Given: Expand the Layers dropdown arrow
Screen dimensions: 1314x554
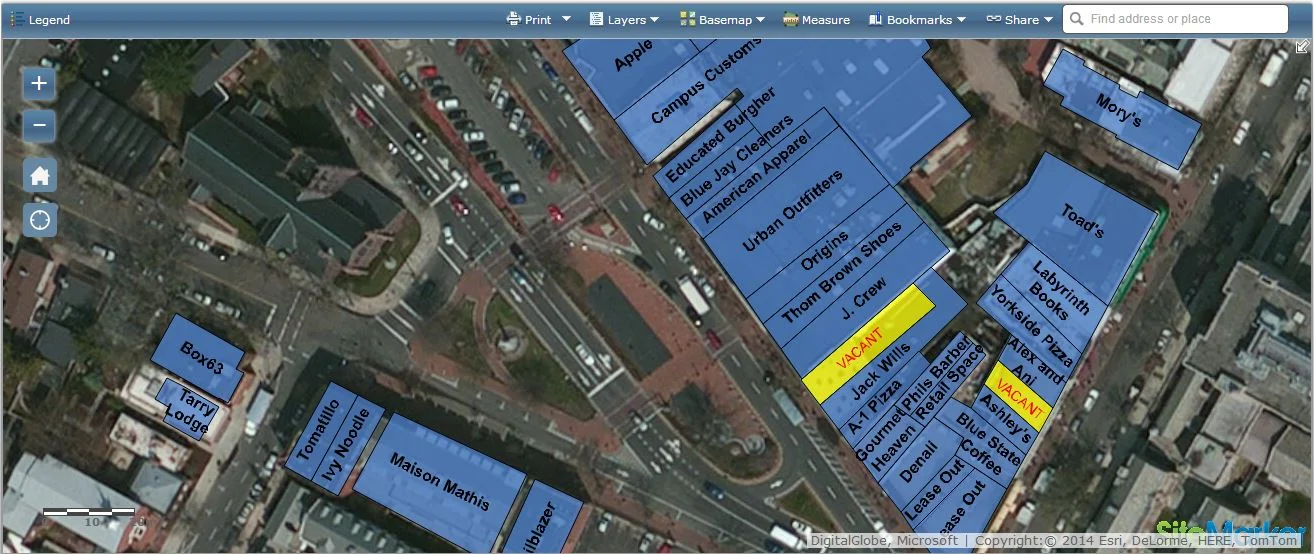Looking at the screenshot, I should pos(654,19).
